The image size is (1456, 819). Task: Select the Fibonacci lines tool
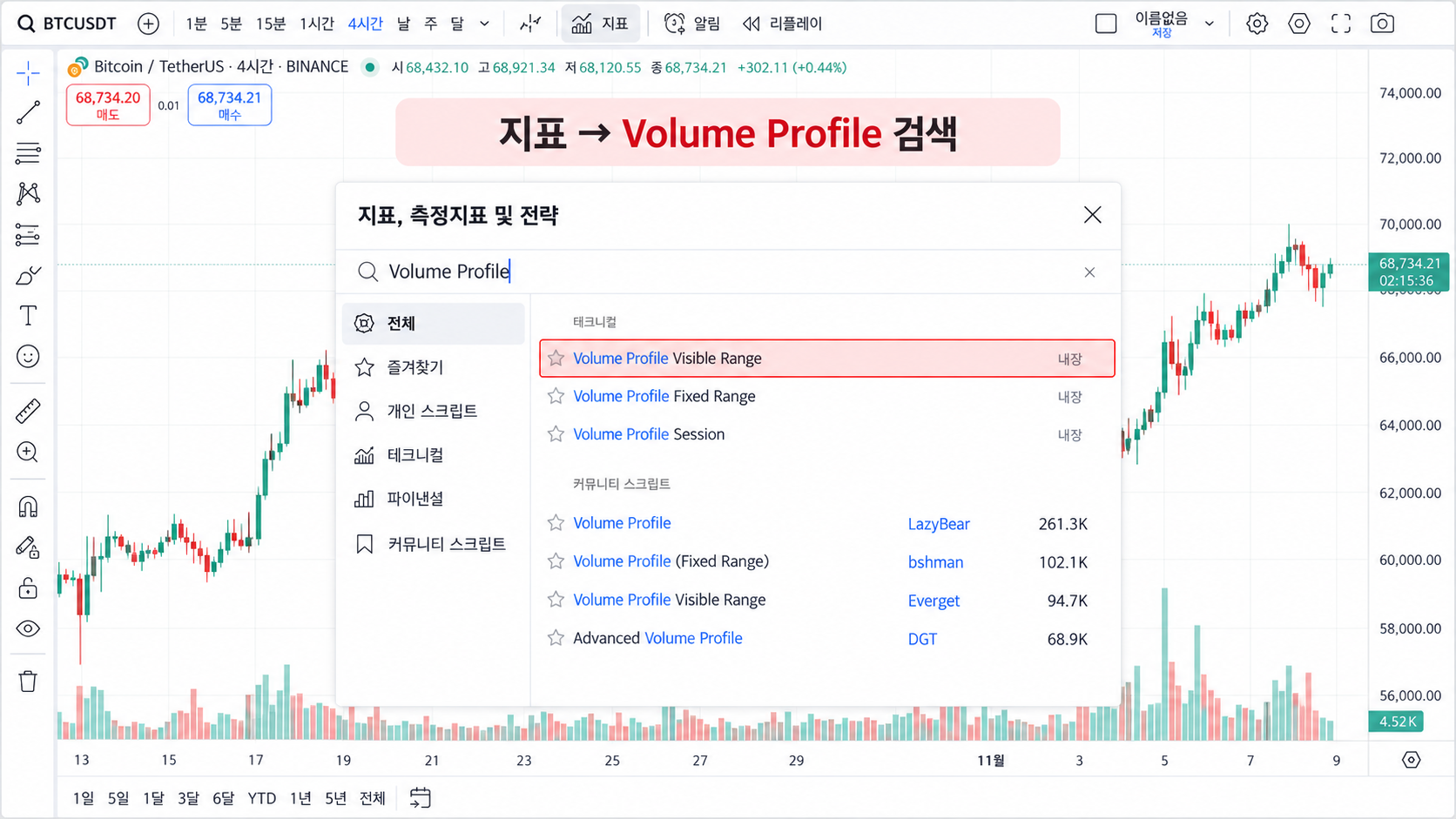coord(28,153)
